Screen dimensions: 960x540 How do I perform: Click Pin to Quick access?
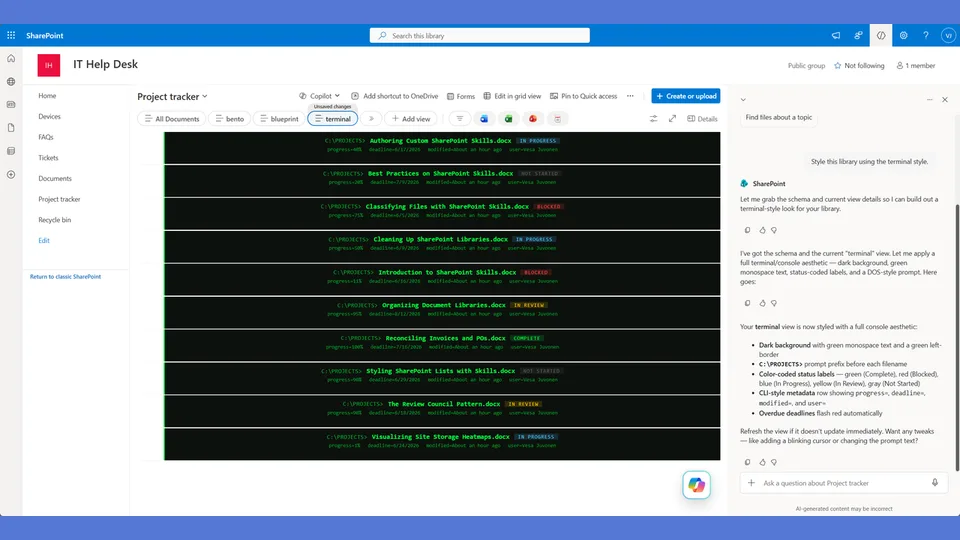(x=583, y=96)
